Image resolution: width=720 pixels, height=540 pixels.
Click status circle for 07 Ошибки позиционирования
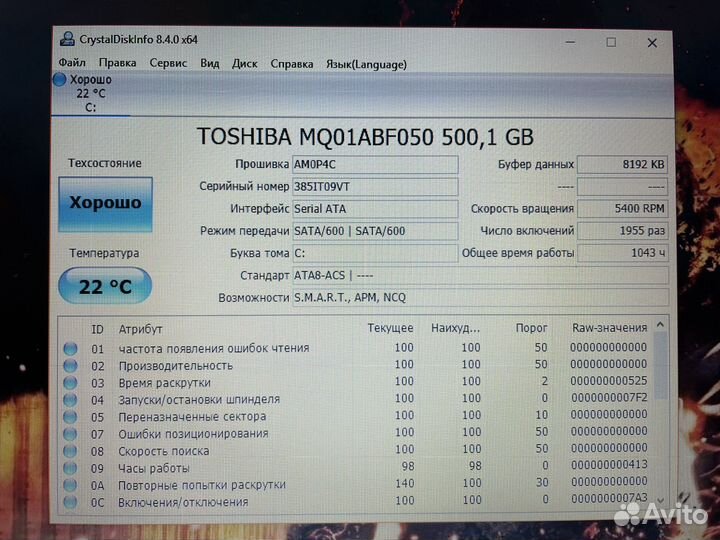point(70,434)
